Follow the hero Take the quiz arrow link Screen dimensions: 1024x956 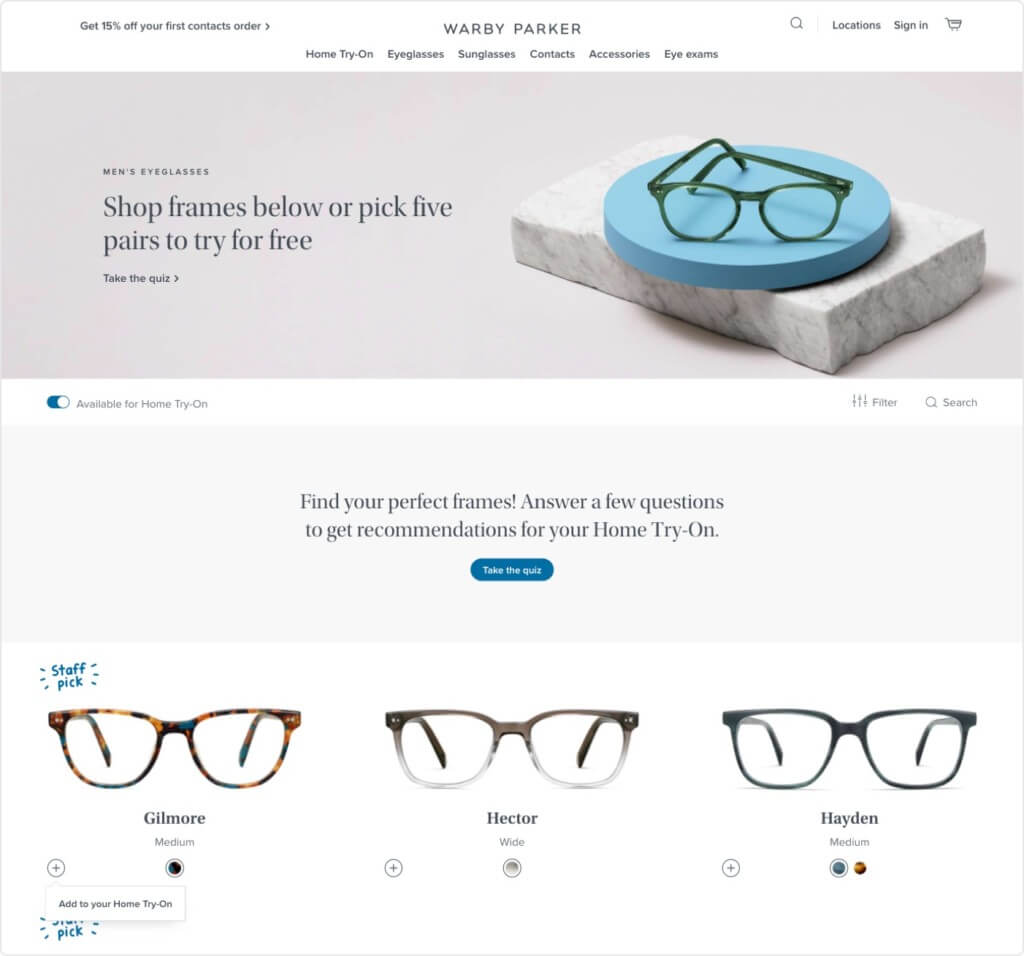point(141,278)
